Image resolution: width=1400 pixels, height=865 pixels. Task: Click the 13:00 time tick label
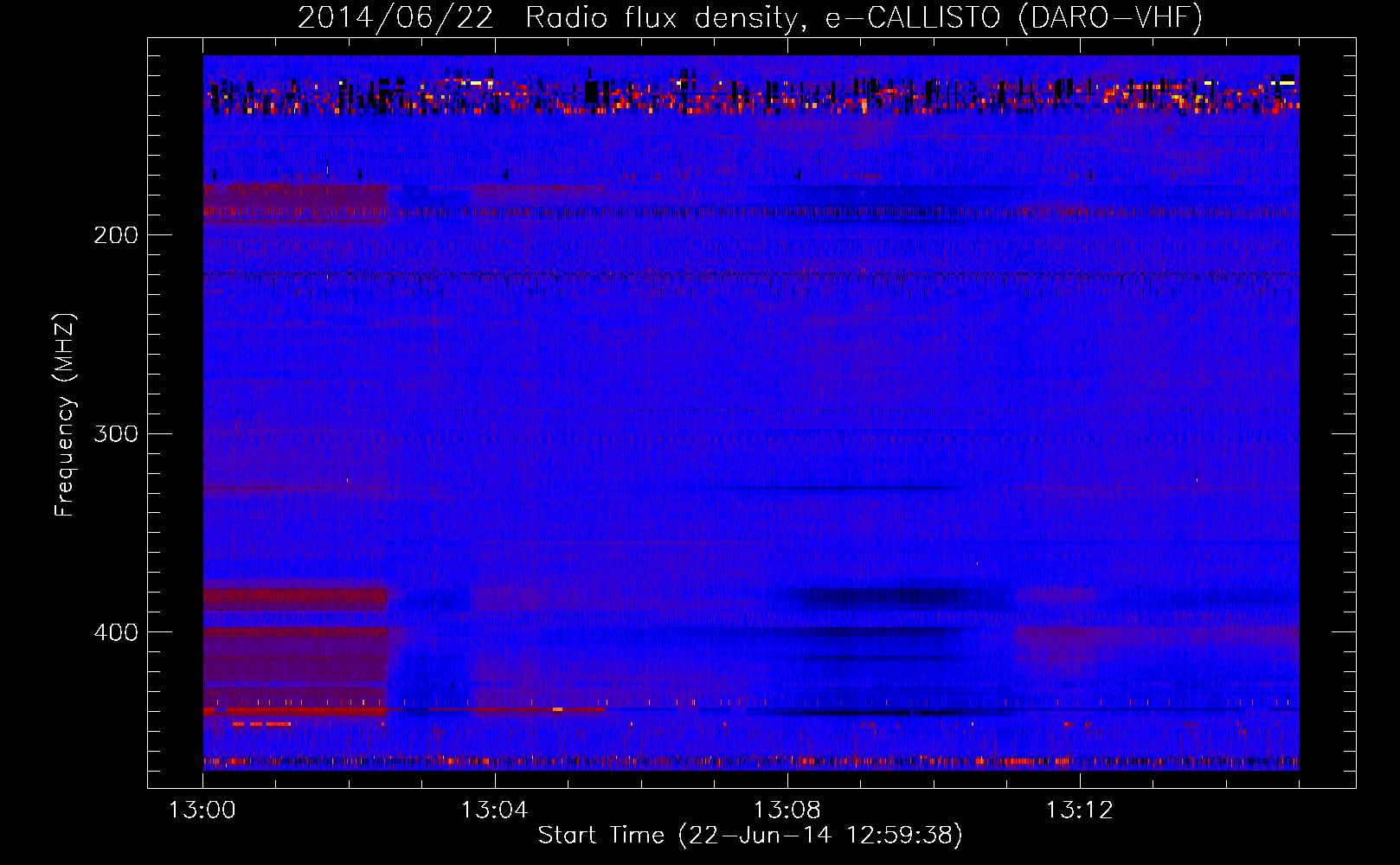pyautogui.click(x=202, y=811)
